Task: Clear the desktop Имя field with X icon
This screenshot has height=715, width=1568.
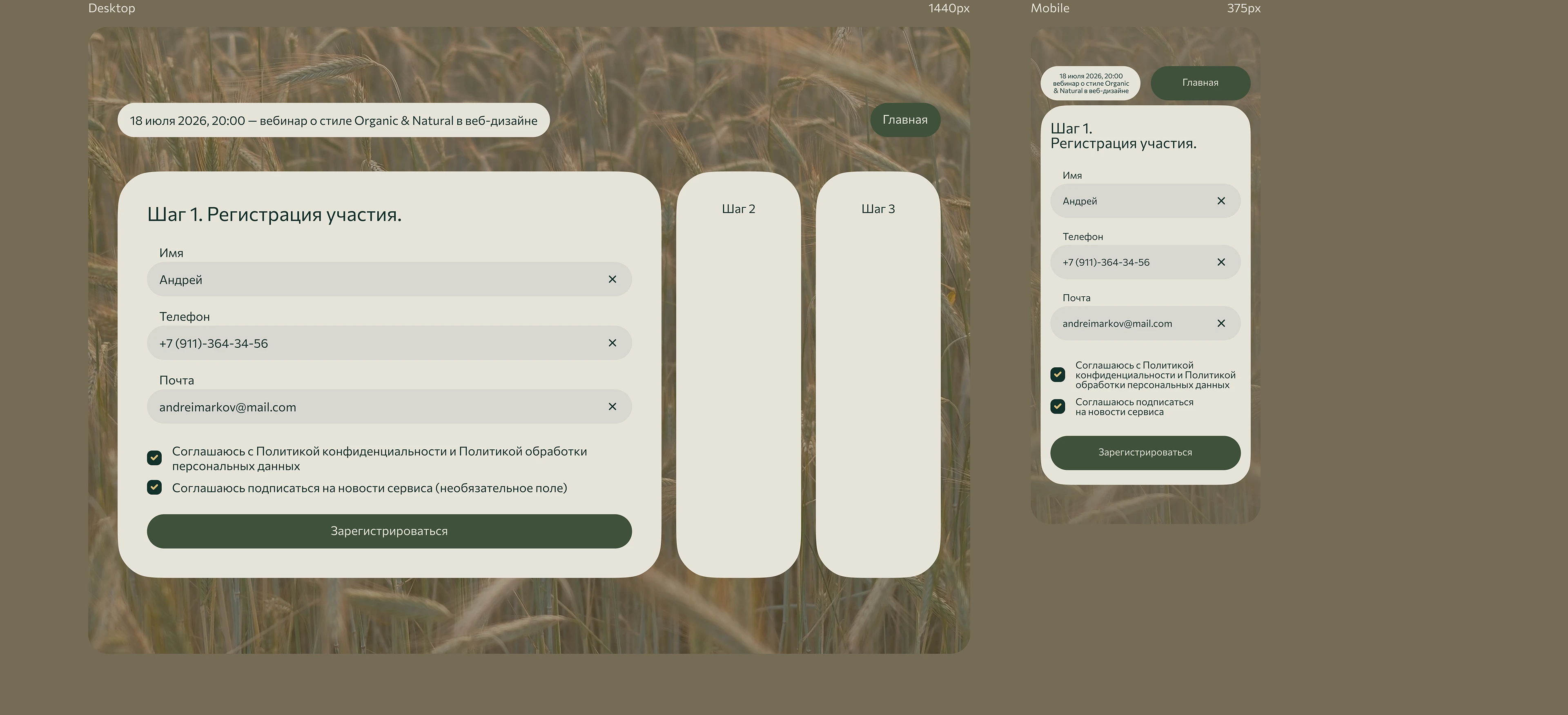Action: 612,279
